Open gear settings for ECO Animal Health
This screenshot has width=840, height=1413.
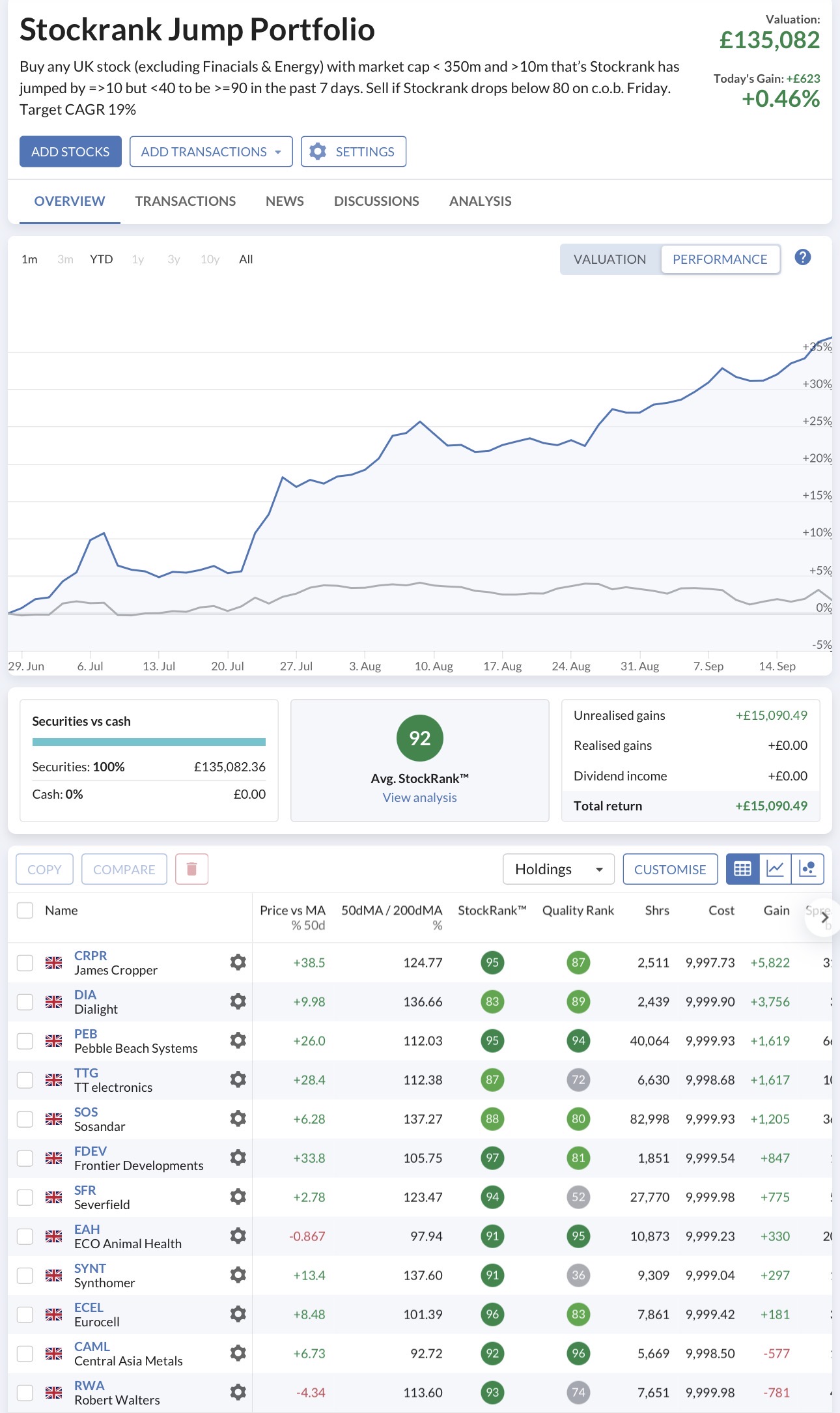point(238,1236)
